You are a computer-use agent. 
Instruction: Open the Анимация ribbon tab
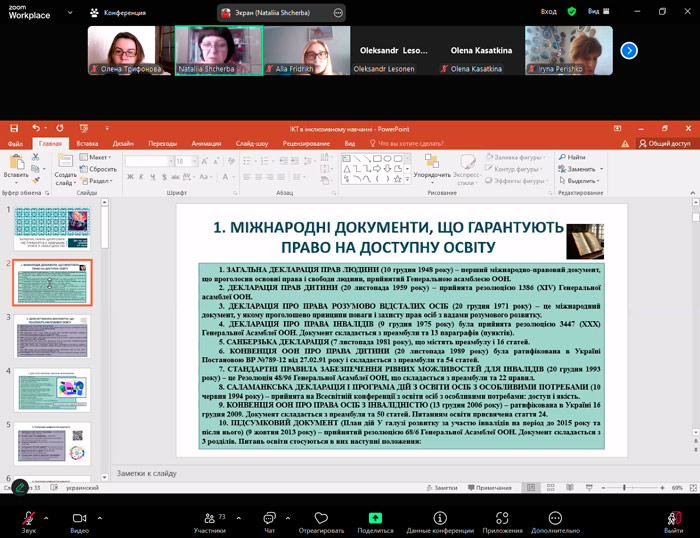206,144
